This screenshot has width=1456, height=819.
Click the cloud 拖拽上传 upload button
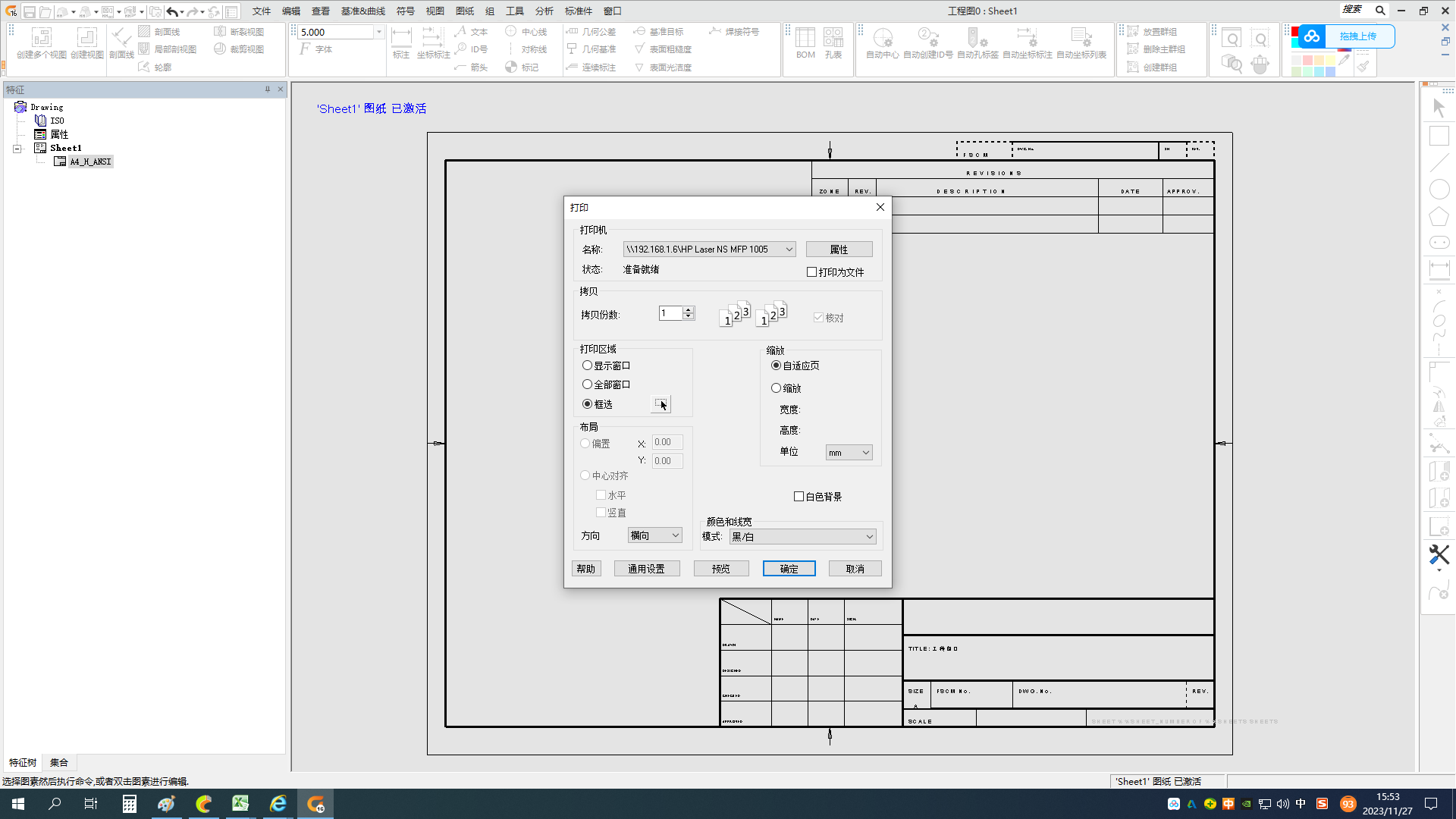(x=1347, y=36)
